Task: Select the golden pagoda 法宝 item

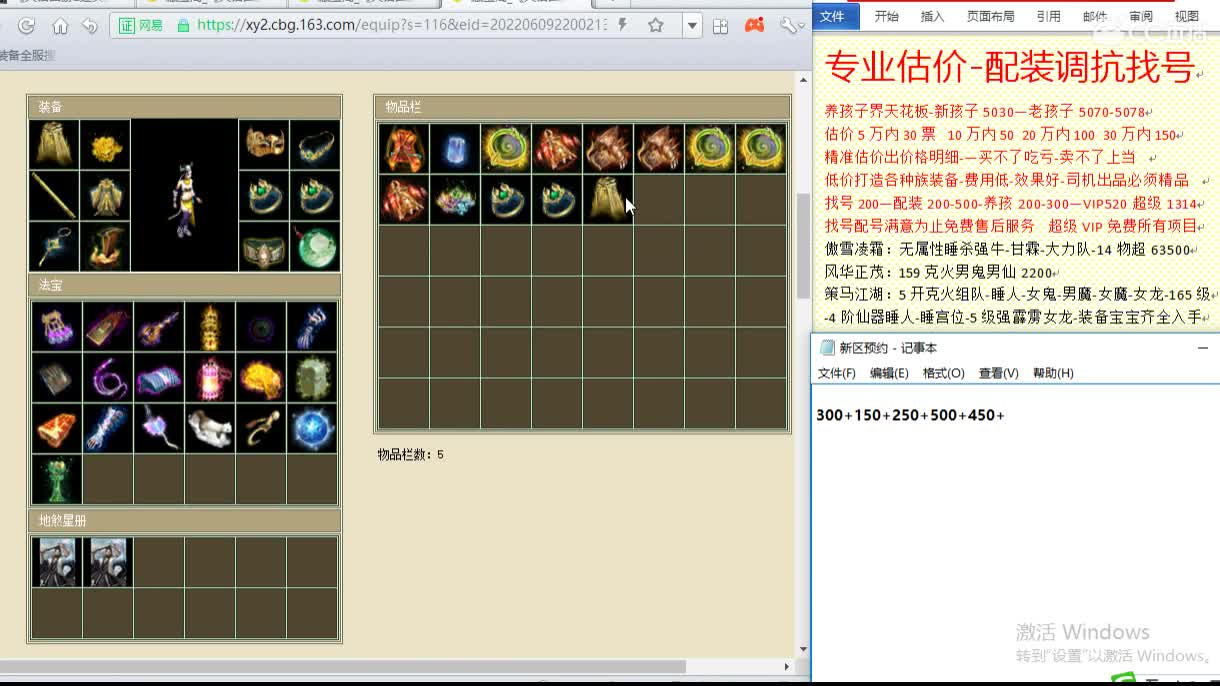Action: (210, 327)
